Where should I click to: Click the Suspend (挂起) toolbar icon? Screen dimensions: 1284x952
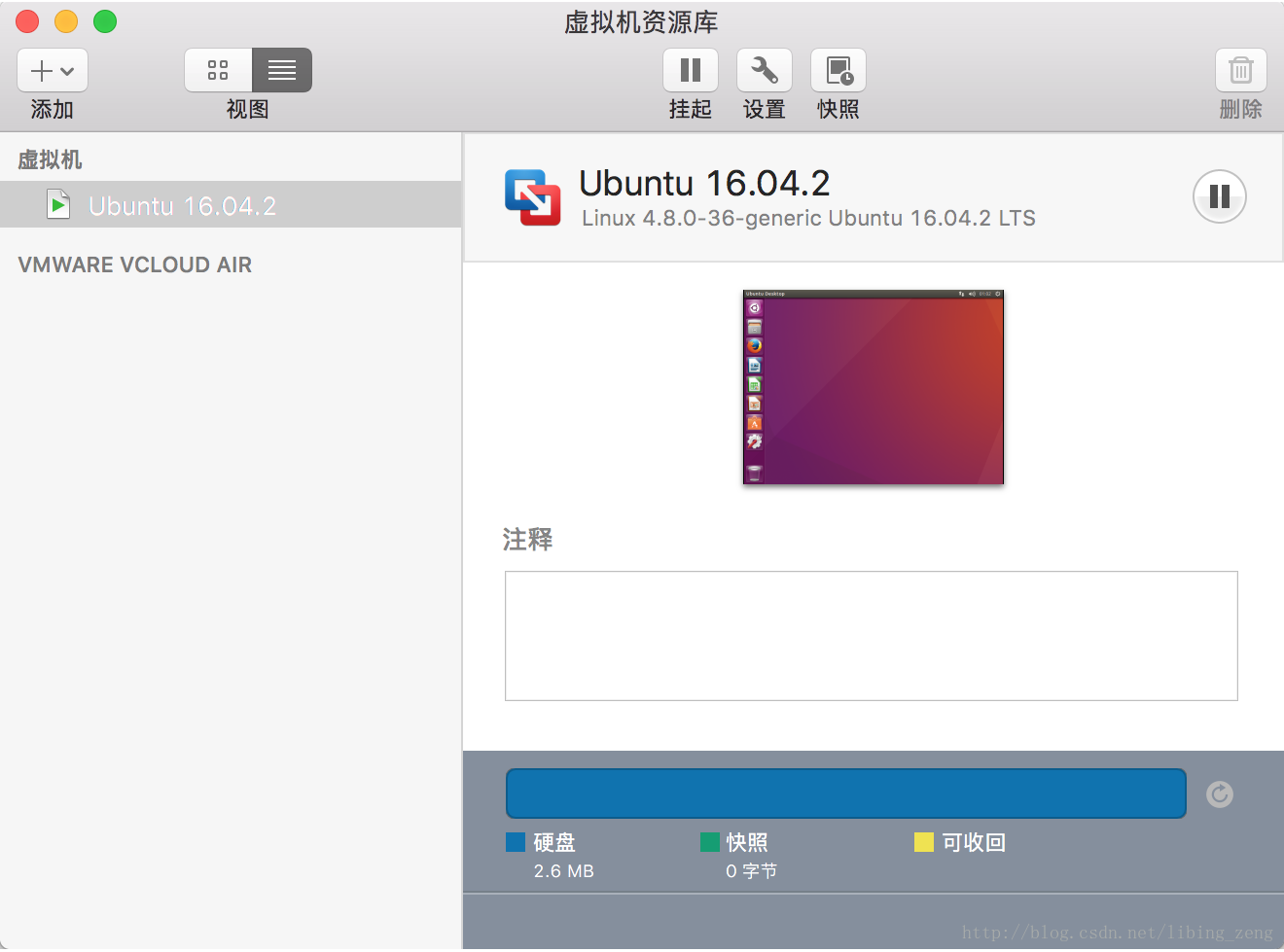691,70
